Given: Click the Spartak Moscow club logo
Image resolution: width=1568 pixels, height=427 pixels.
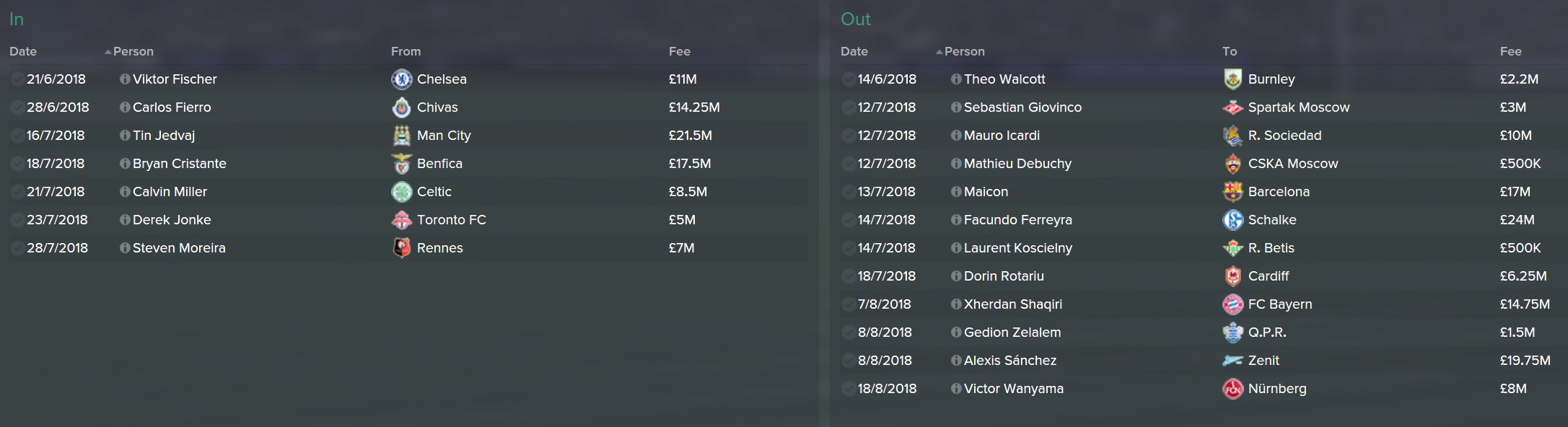Looking at the screenshot, I should click(1232, 107).
